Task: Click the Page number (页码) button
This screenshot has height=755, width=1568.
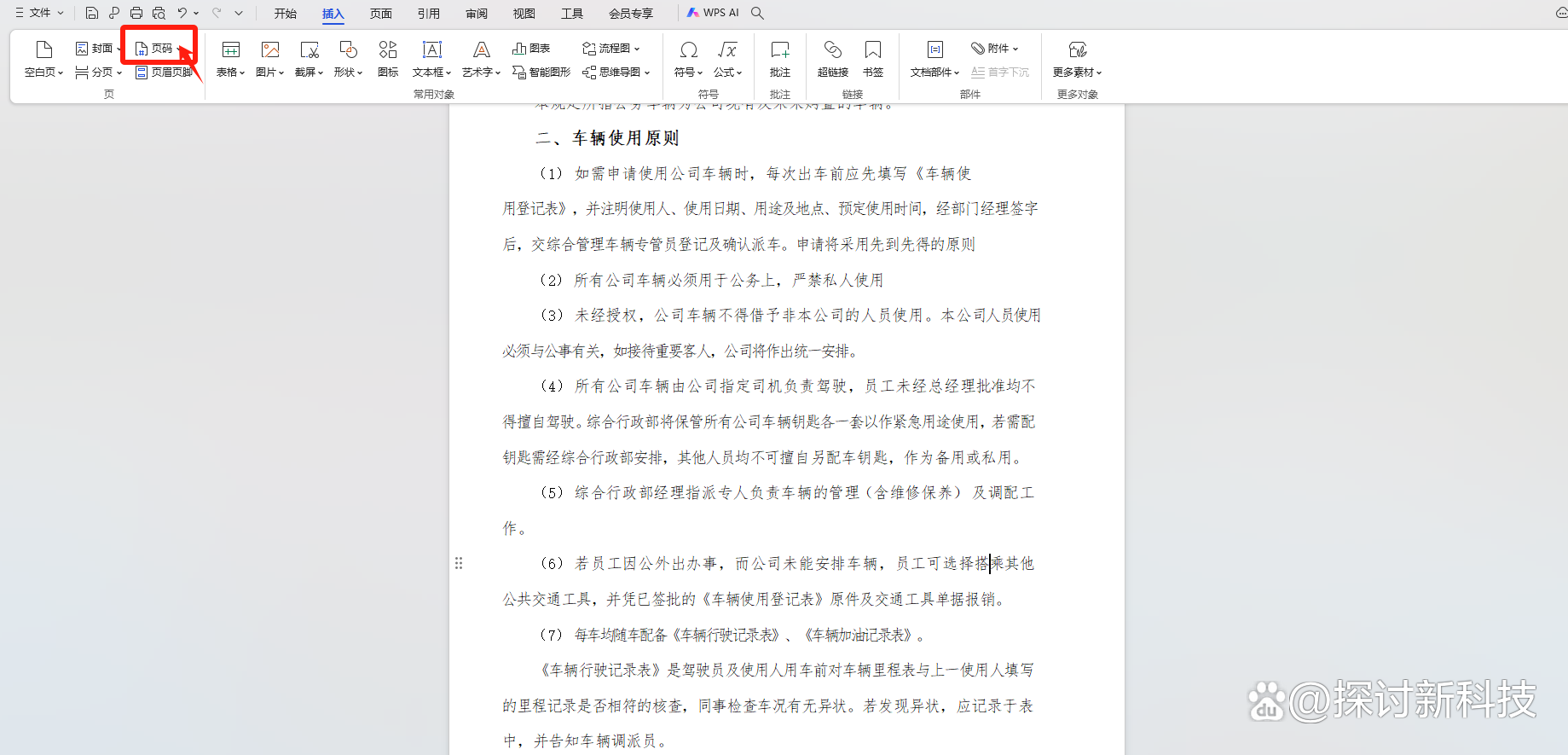Action: [159, 49]
